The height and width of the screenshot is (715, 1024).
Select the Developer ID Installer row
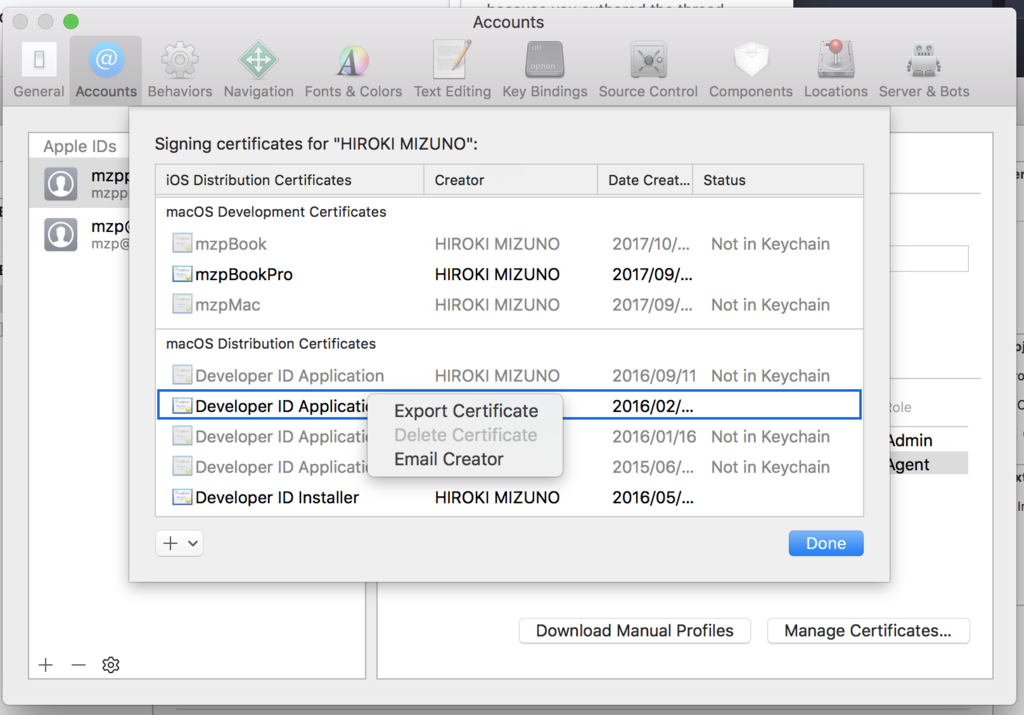[x=509, y=498]
